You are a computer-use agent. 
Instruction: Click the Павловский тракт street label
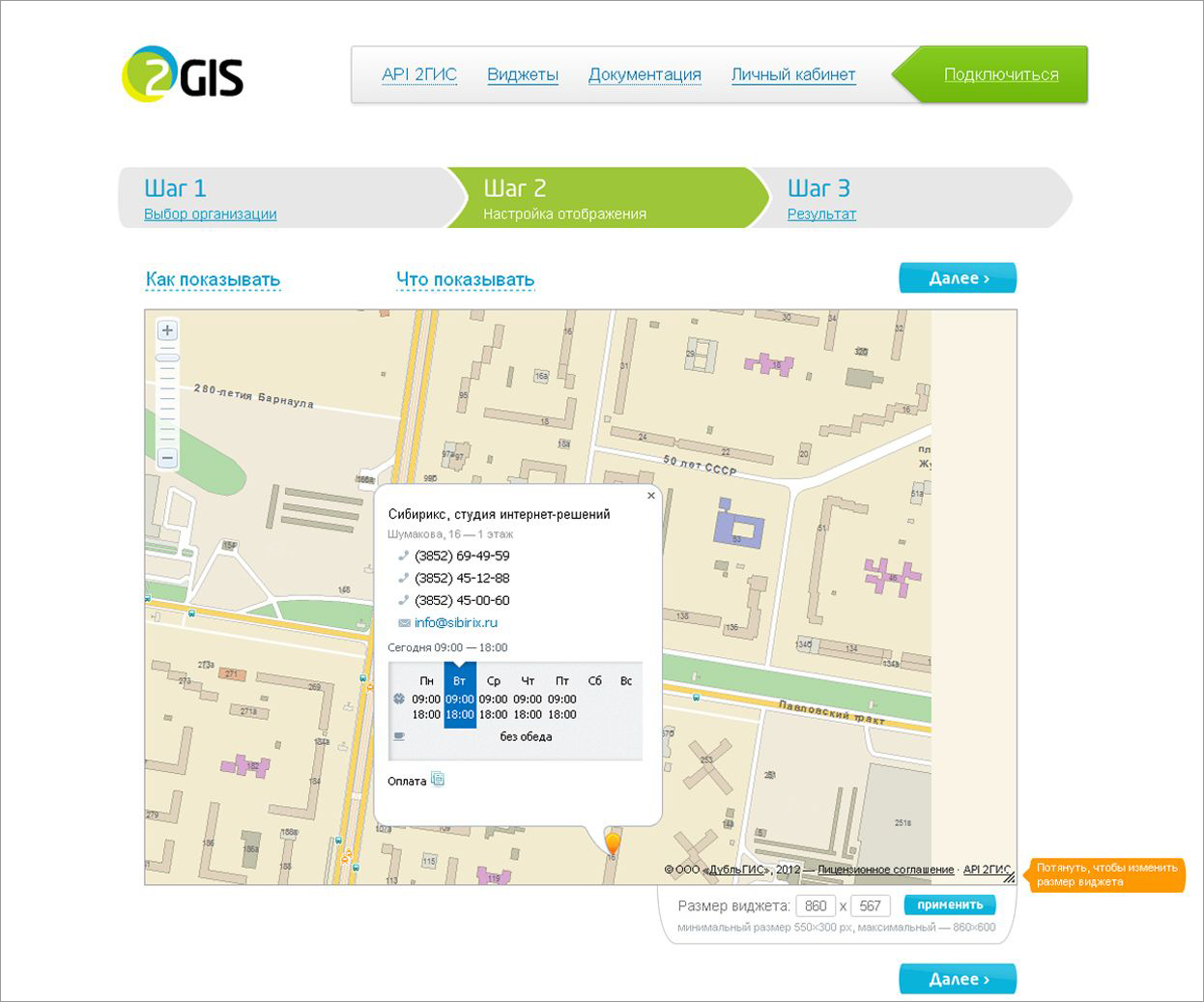[x=832, y=713]
